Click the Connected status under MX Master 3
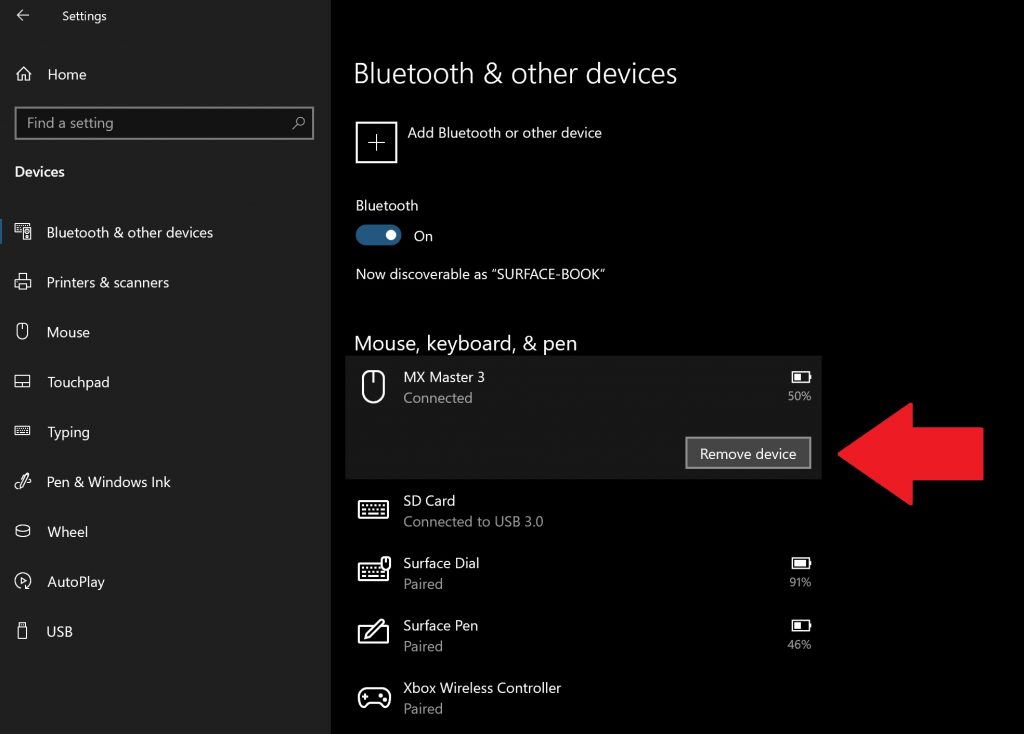The width and height of the screenshot is (1024, 734). tap(438, 398)
